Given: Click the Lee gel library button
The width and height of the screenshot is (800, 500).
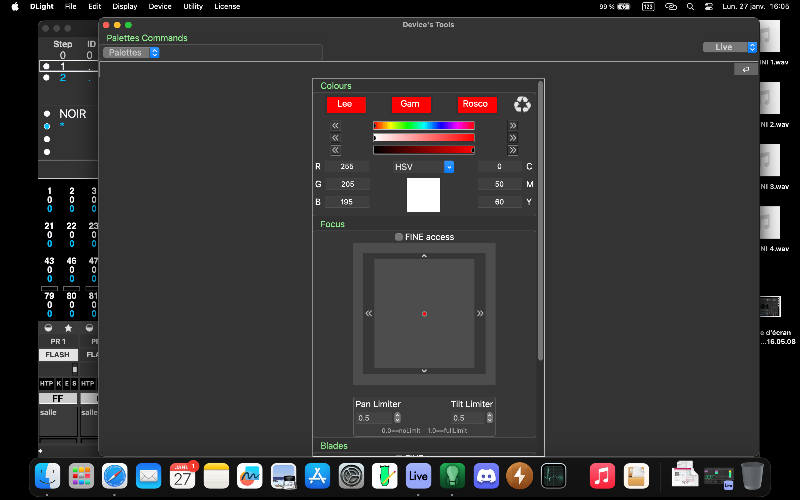Looking at the screenshot, I should (345, 104).
